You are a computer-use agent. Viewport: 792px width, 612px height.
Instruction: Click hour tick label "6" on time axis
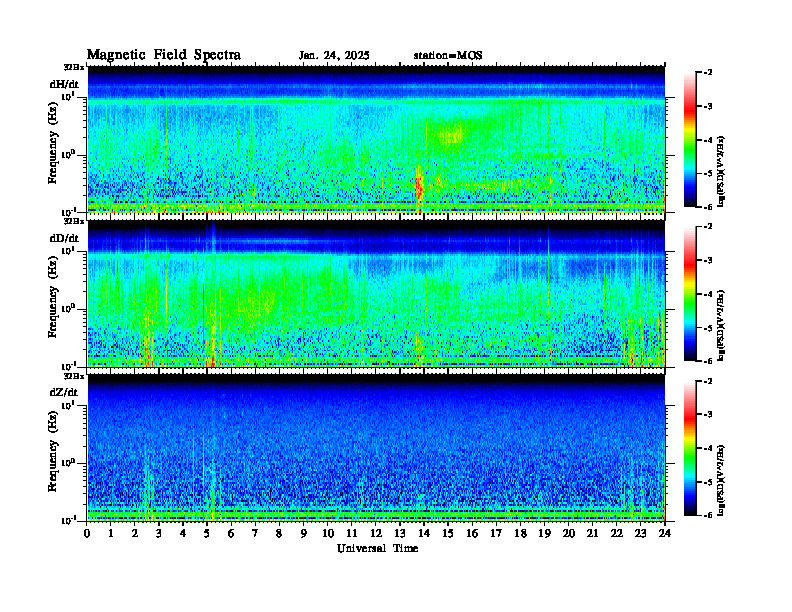pos(231,533)
